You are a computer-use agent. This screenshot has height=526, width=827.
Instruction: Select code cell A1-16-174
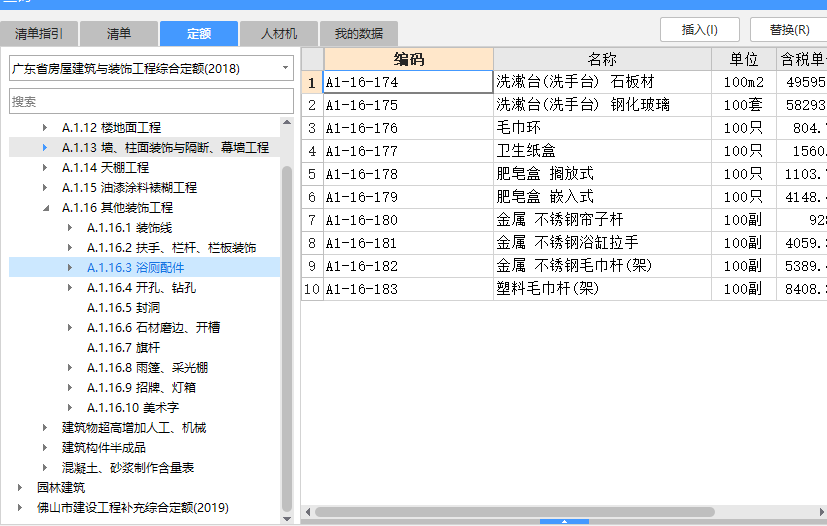pyautogui.click(x=408, y=82)
